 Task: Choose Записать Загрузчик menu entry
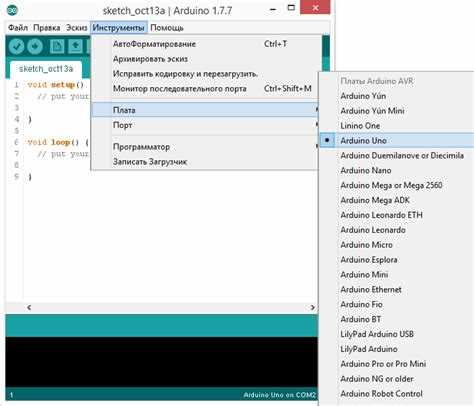[205, 162]
